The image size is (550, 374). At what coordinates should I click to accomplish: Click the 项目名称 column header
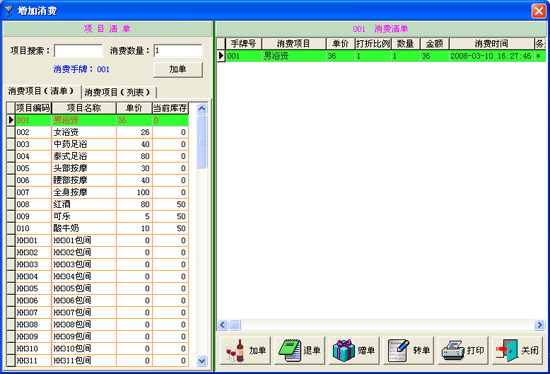point(84,108)
